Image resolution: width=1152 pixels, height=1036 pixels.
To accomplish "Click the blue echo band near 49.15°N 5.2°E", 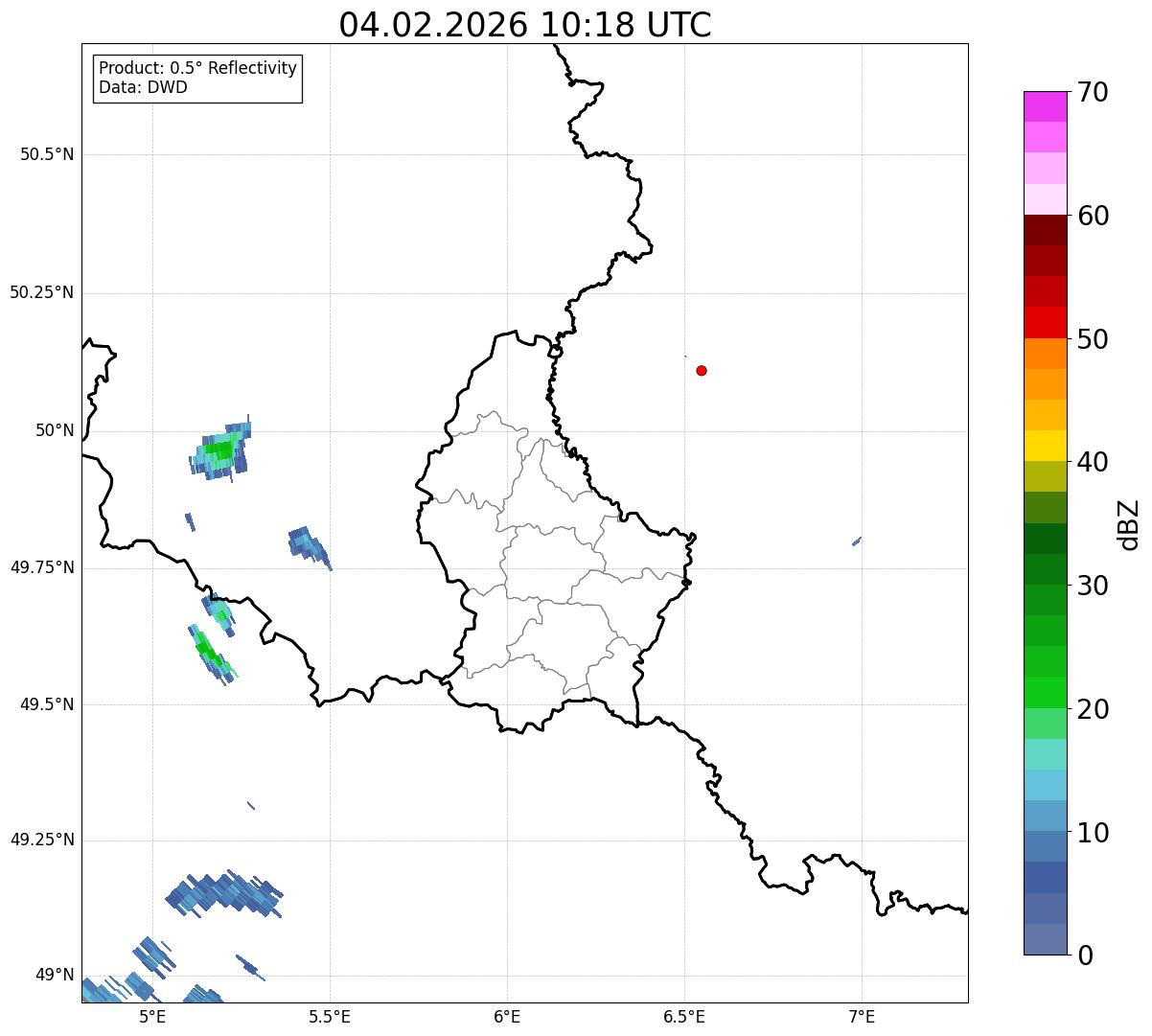I will click(x=223, y=894).
